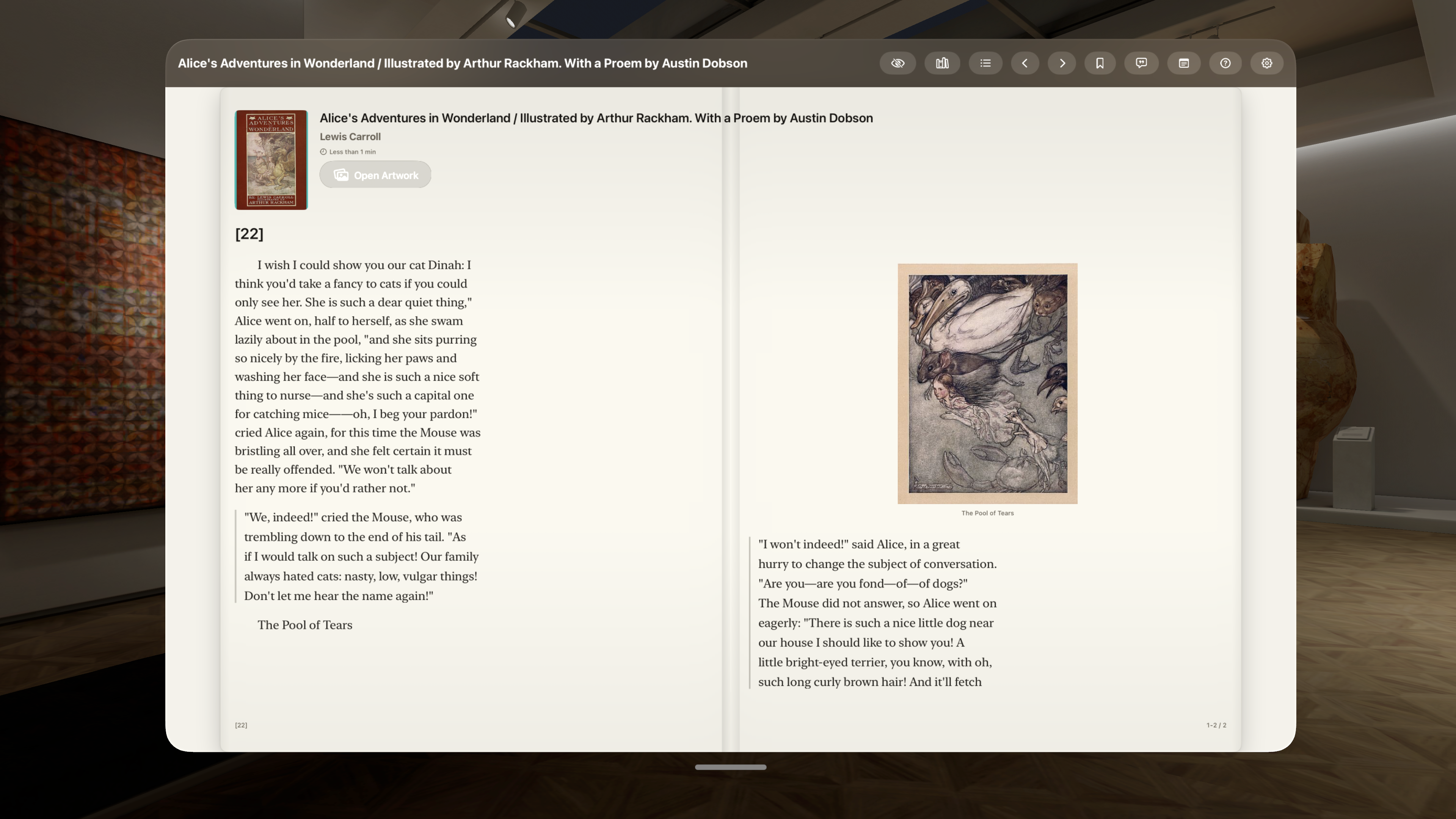This screenshot has height=819, width=1456.
Task: Click the quote block "I won't indeed!"
Action: click(873, 613)
